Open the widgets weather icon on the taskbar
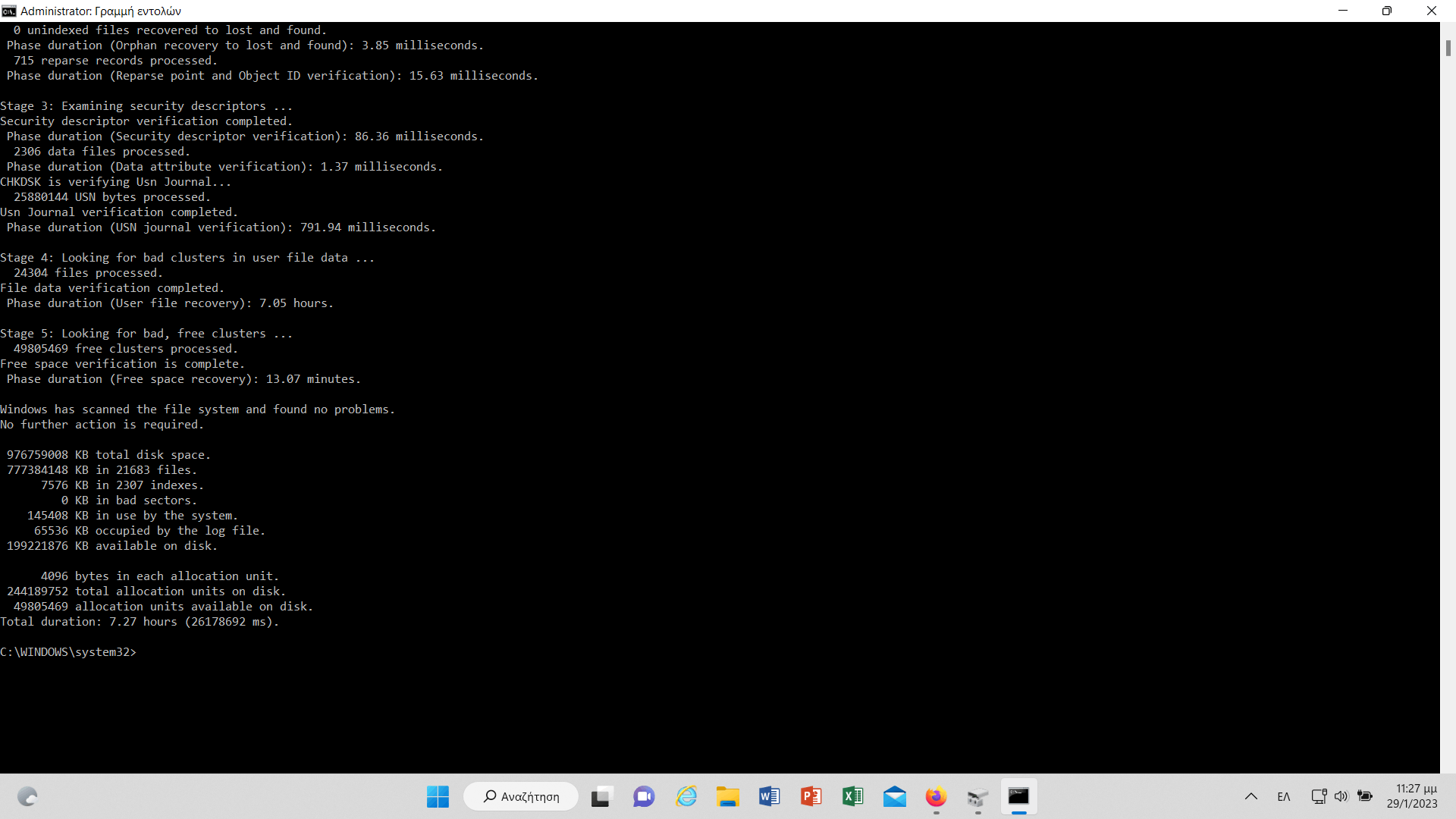This screenshot has width=1456, height=819. tap(27, 796)
